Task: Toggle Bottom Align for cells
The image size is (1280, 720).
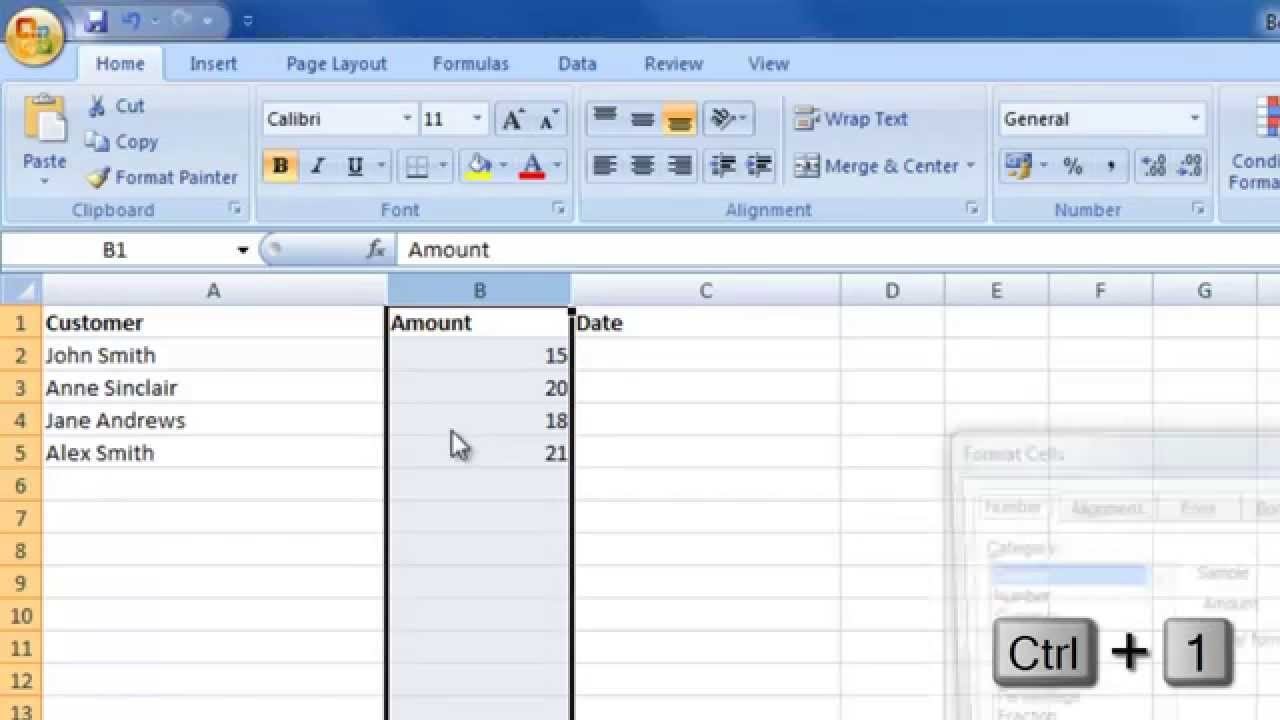Action: point(679,119)
